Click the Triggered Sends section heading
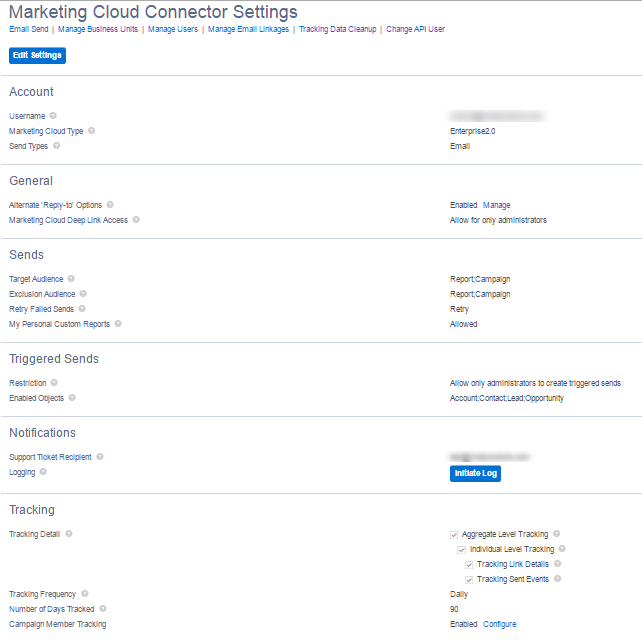Viewport: 642px width, 640px height. click(54, 359)
